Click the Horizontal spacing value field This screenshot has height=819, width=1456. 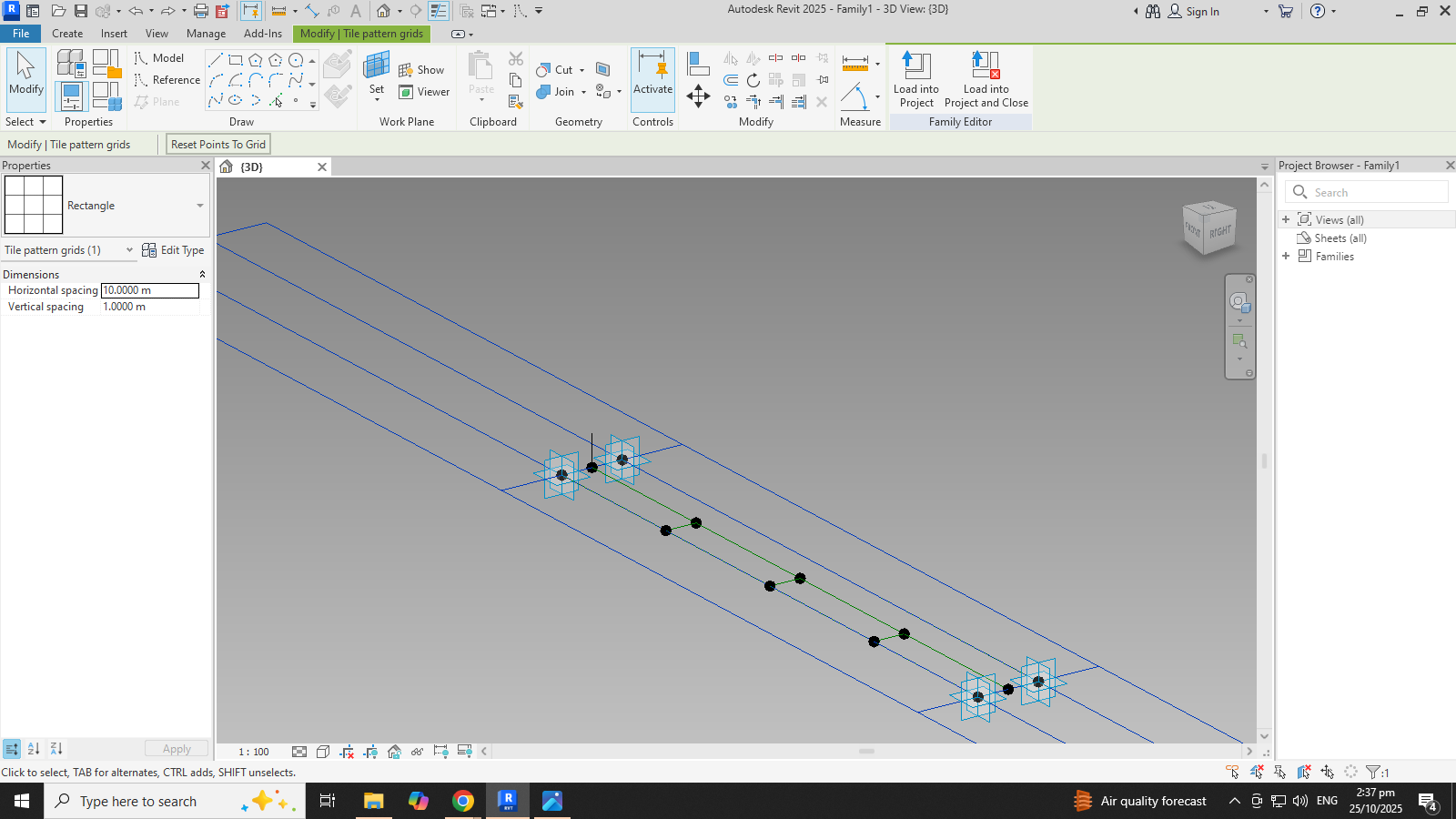tap(149, 290)
